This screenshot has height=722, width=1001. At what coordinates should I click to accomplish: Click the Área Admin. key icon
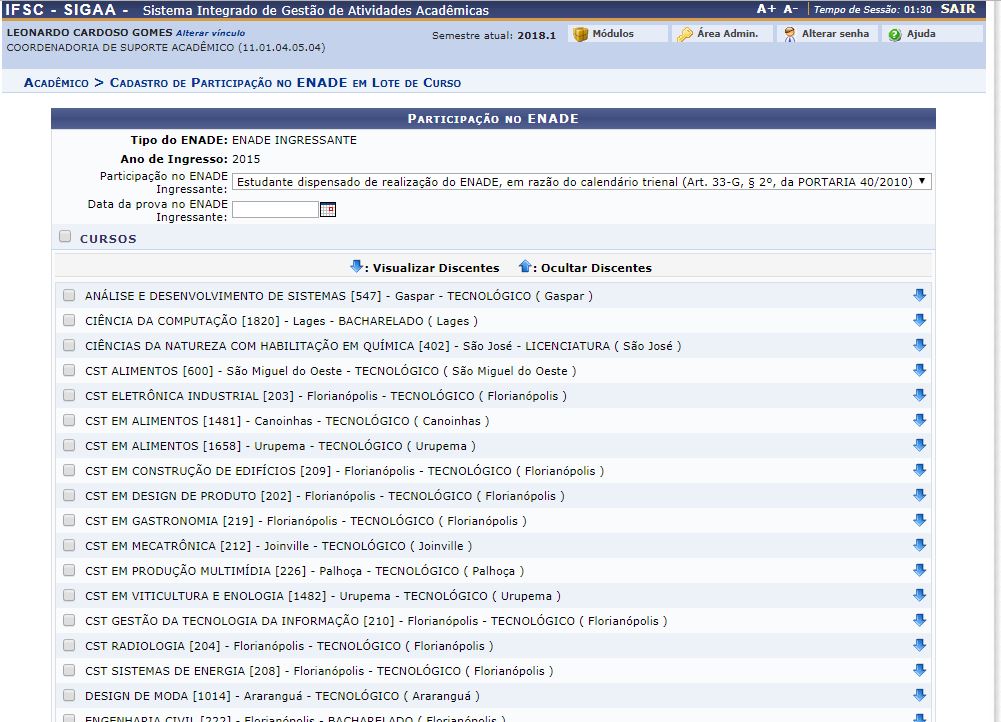point(684,34)
